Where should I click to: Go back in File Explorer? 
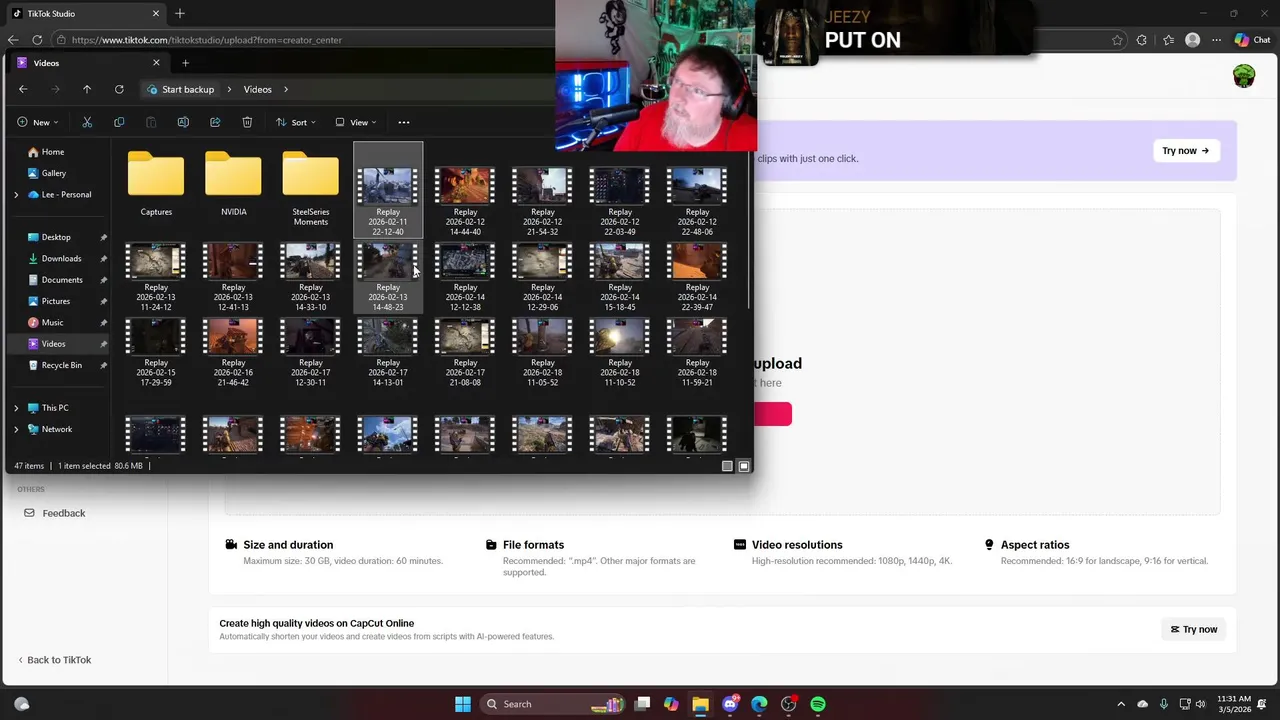tap(23, 89)
